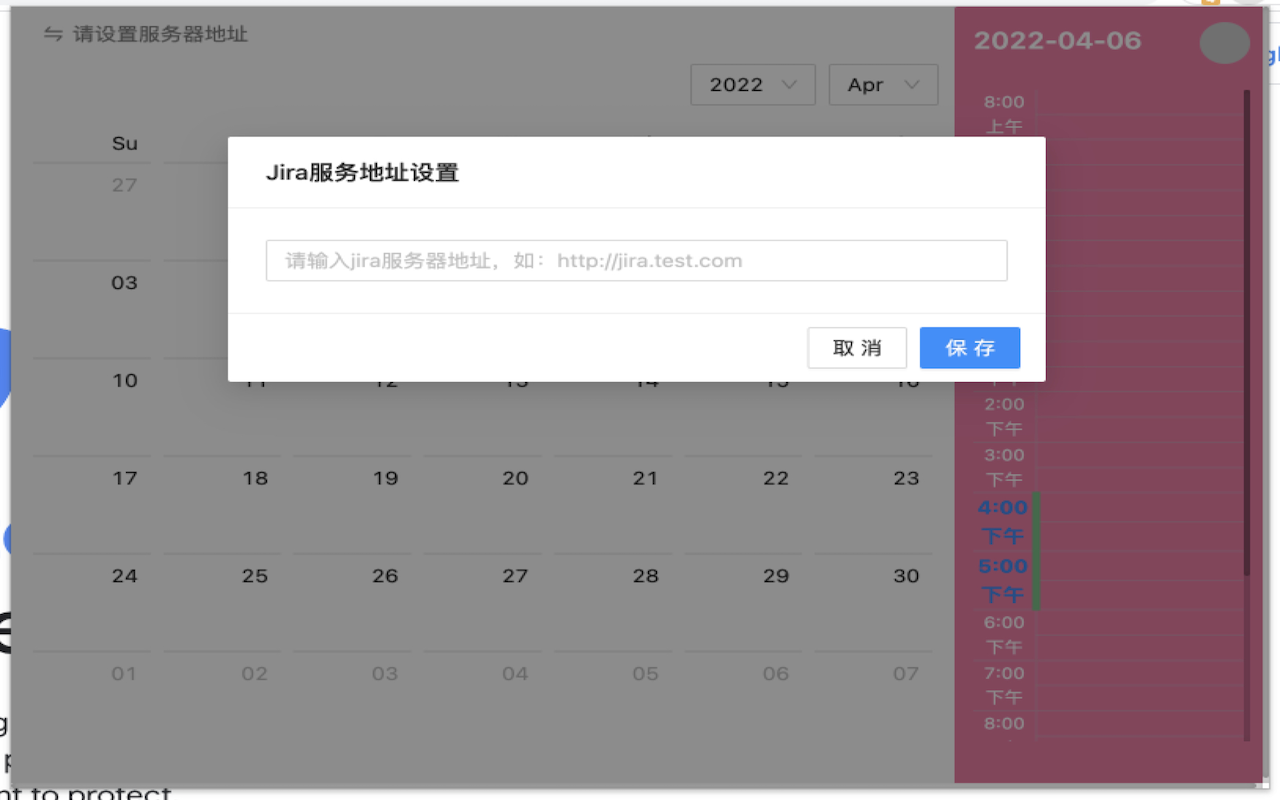Viewport: 1280px width, 800px height.
Task: Click the 6:00 下午 time slot label
Action: pyautogui.click(x=1004, y=634)
